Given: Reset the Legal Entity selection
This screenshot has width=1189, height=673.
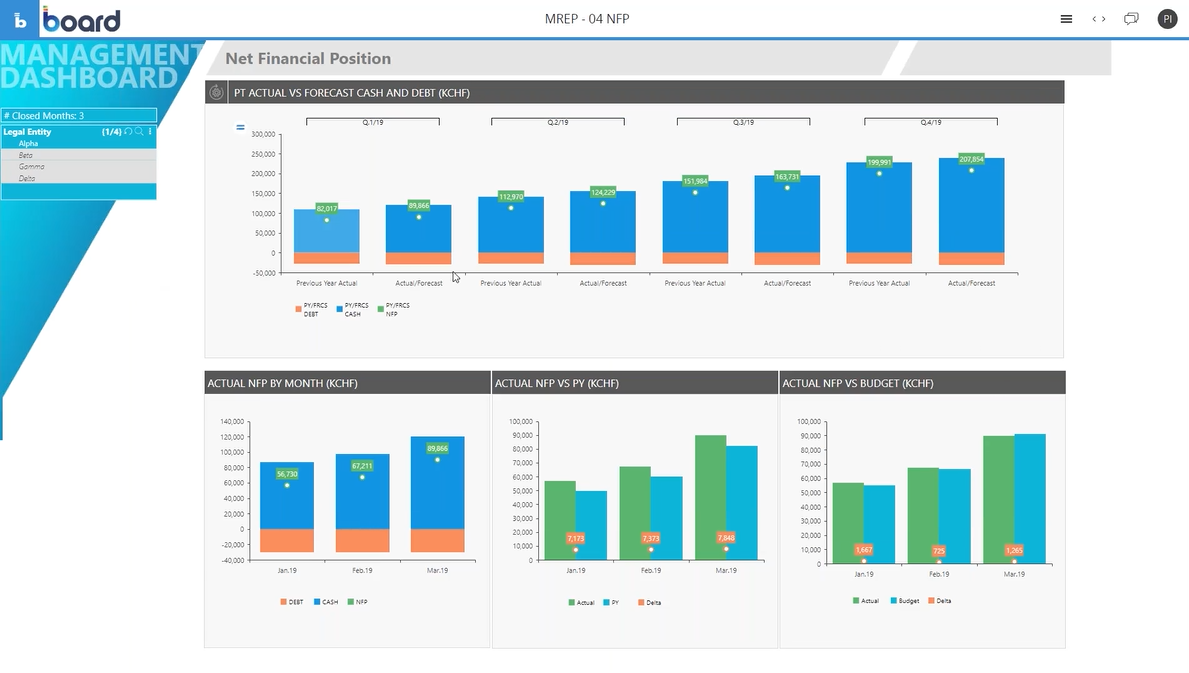Looking at the screenshot, I should point(128,132).
